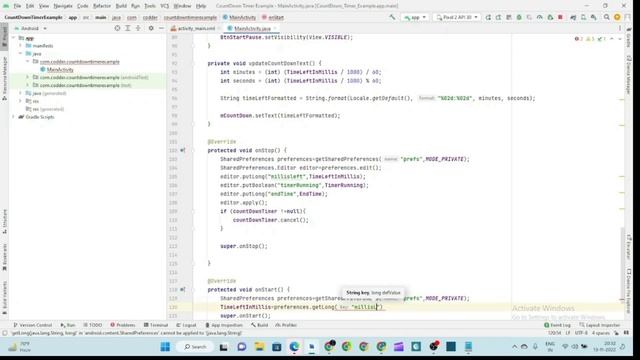Open the Pixel 2 API device dropdown

[457, 18]
